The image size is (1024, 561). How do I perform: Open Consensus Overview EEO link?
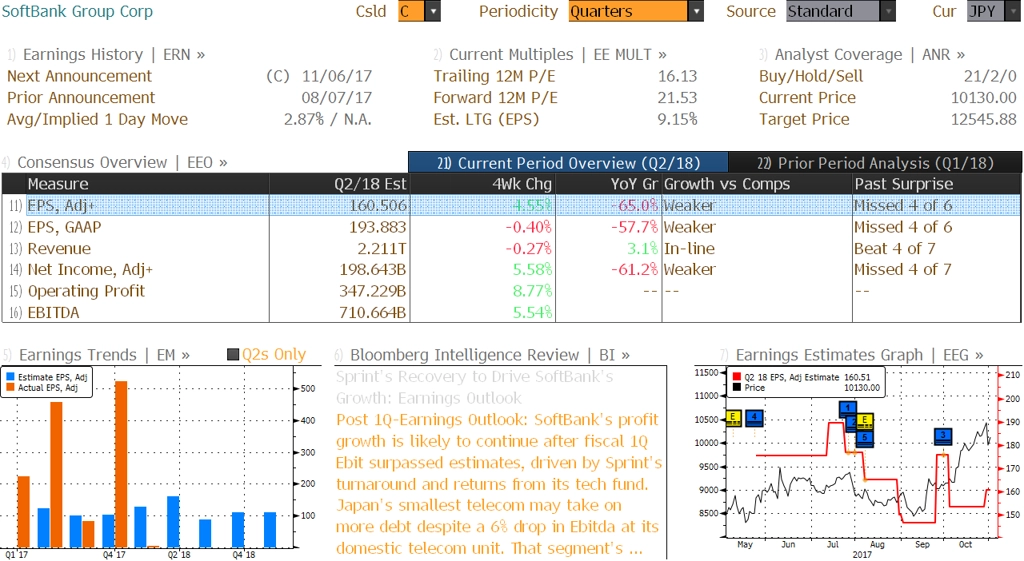coord(122,163)
